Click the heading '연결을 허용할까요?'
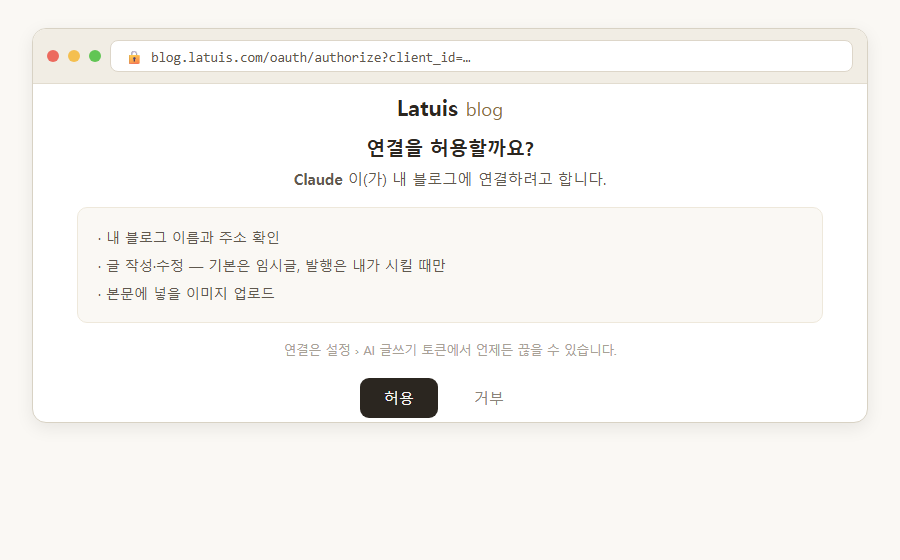The height and width of the screenshot is (560, 900). coord(450,148)
